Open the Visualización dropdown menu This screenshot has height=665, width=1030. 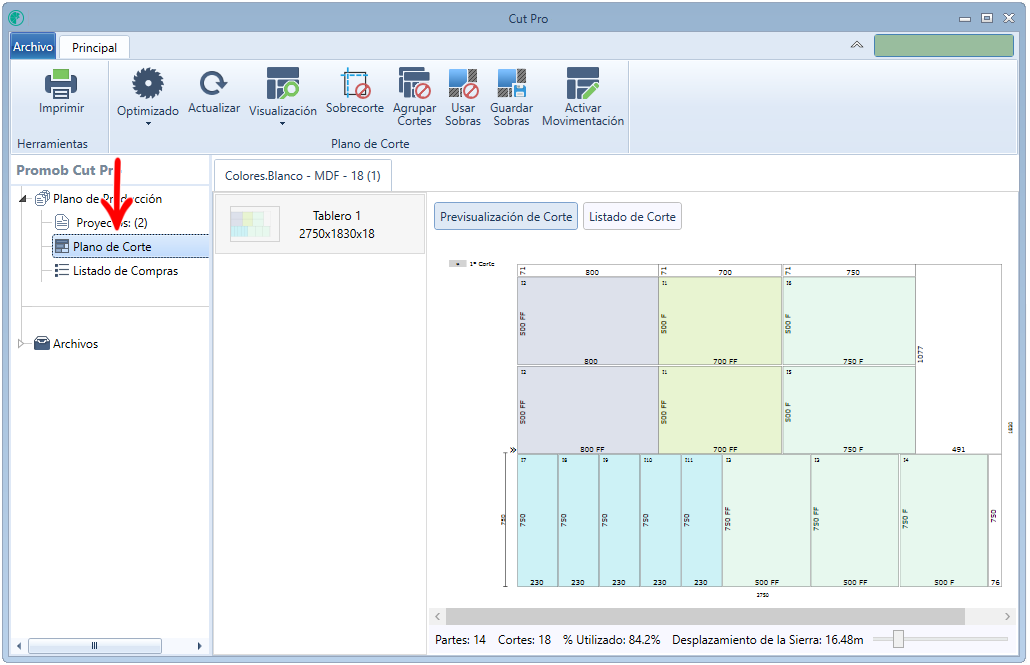point(282,124)
